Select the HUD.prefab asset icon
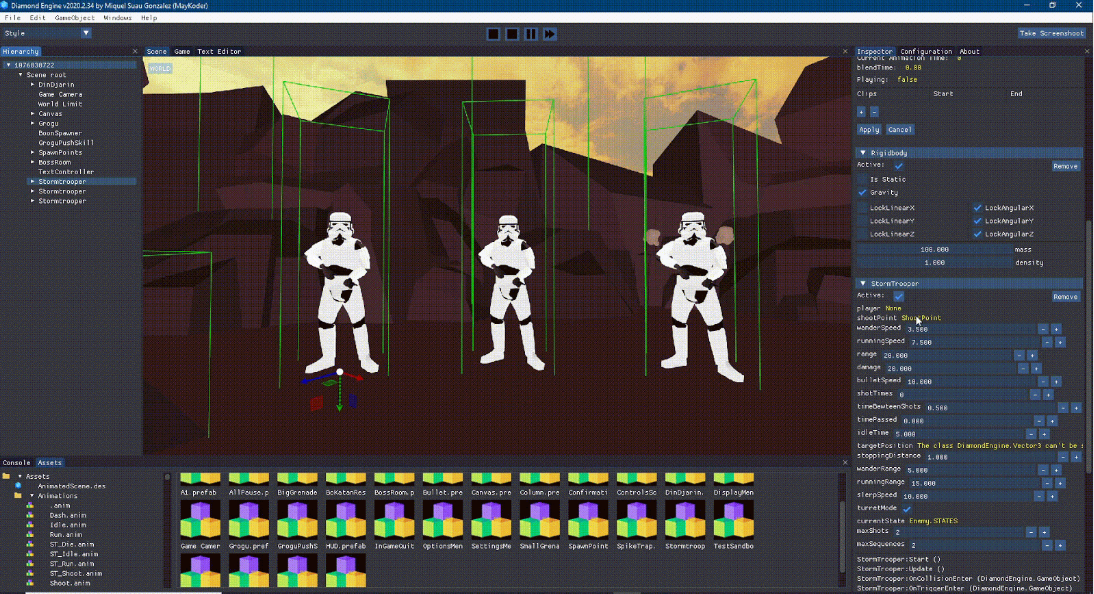The image size is (1094, 594). click(346, 520)
